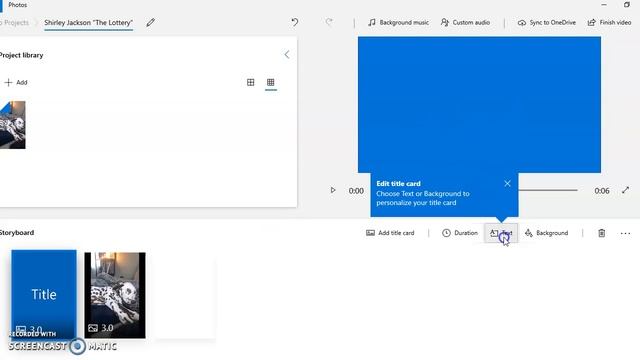Play the video preview
The height and width of the screenshot is (360, 640).
(333, 190)
